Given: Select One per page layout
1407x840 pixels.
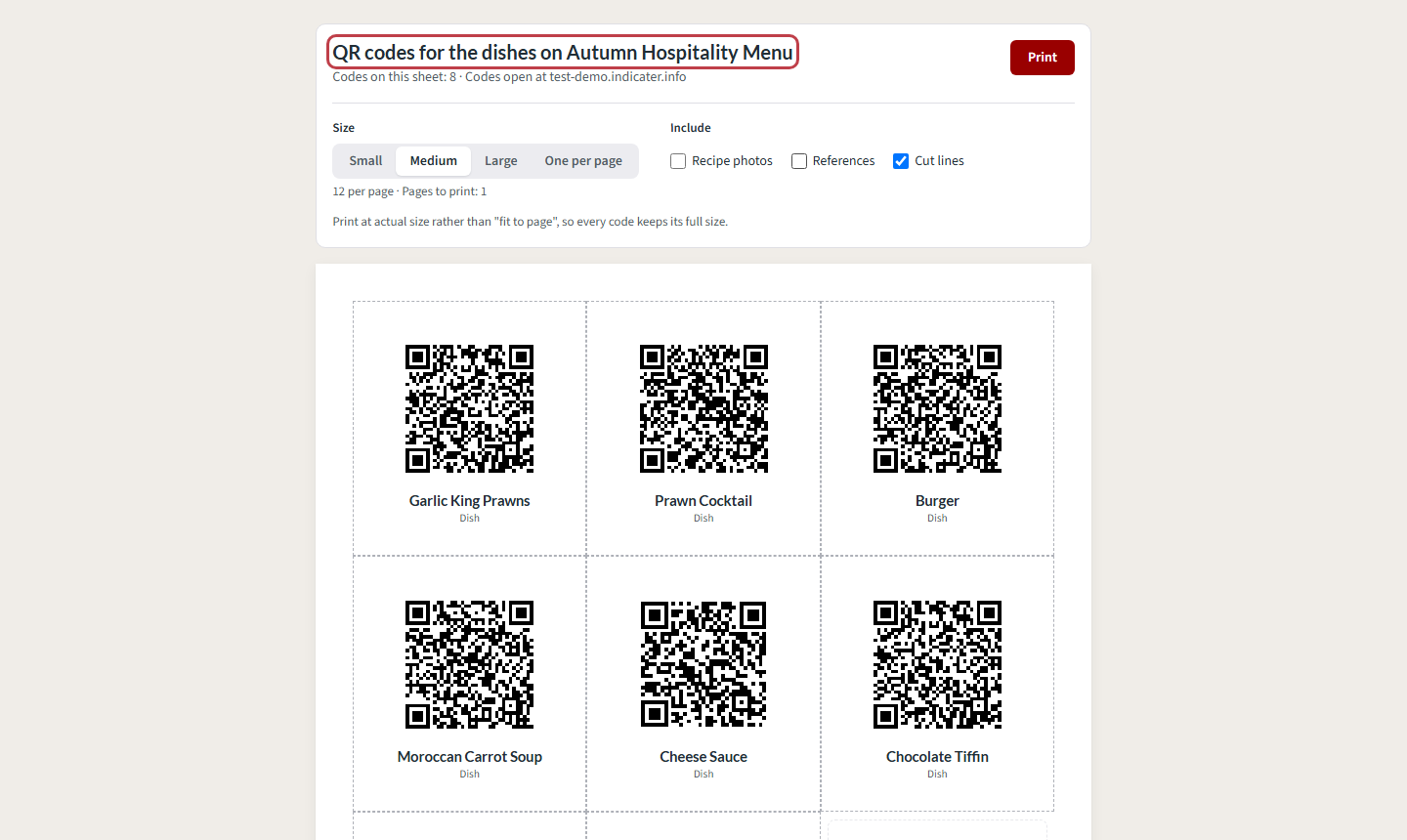Looking at the screenshot, I should (x=583, y=161).
